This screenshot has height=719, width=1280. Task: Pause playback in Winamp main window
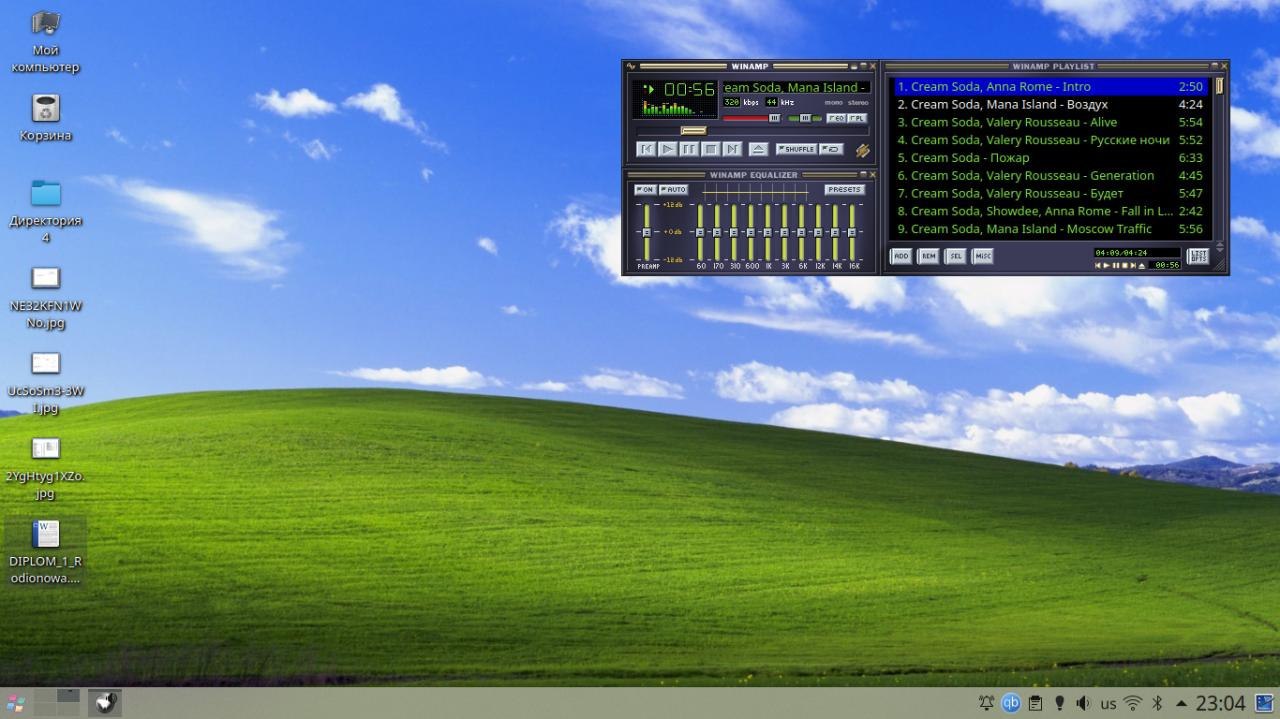click(689, 149)
